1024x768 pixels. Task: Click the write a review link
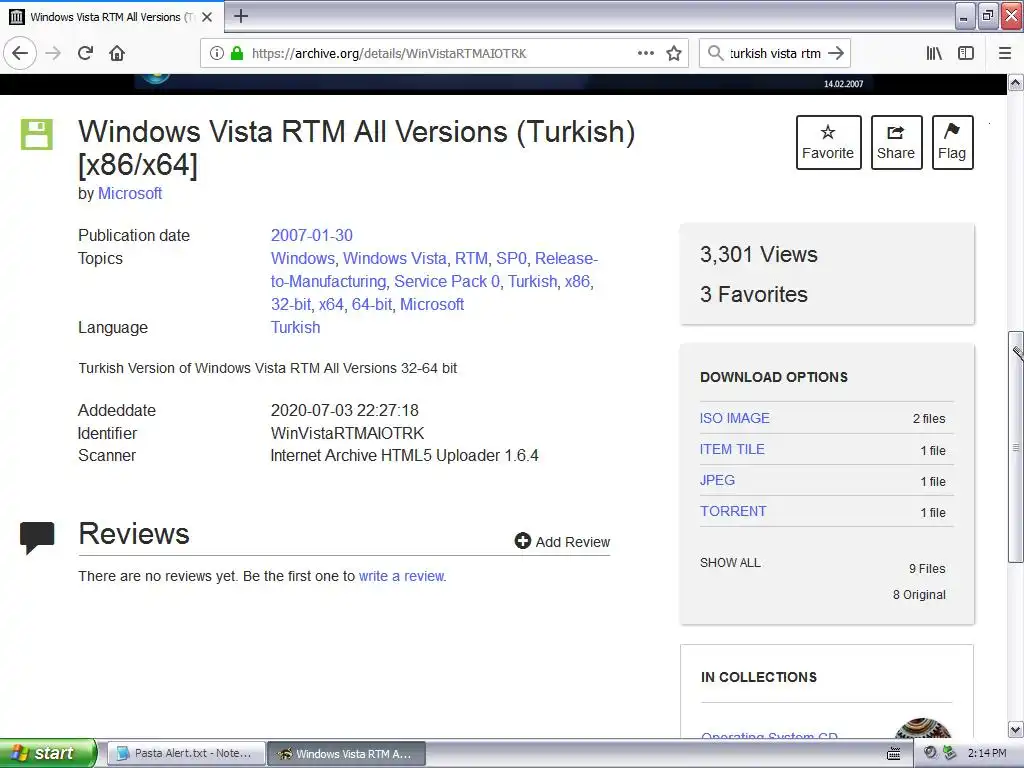point(402,576)
